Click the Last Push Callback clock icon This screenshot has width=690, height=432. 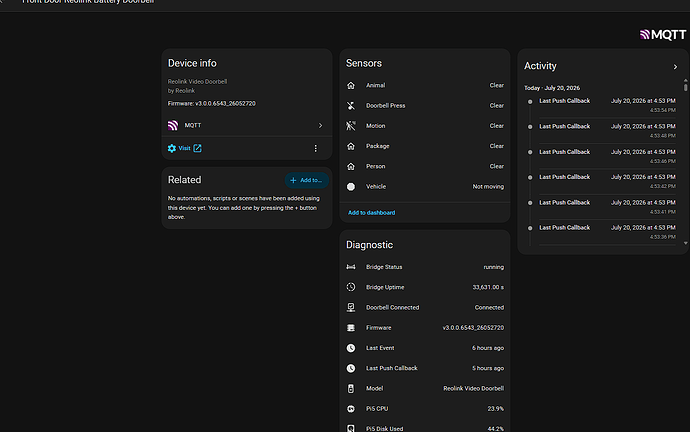tap(351, 368)
